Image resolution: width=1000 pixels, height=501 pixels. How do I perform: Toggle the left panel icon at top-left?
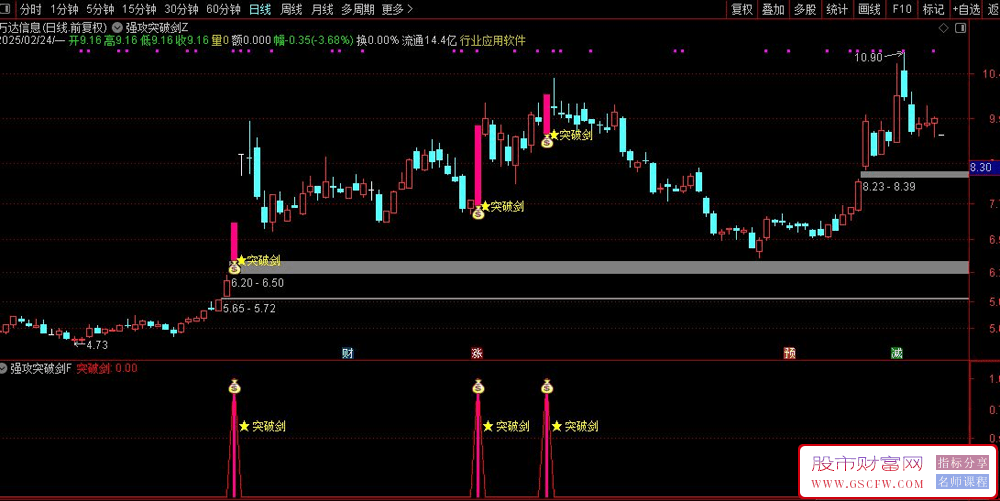[x=5, y=9]
